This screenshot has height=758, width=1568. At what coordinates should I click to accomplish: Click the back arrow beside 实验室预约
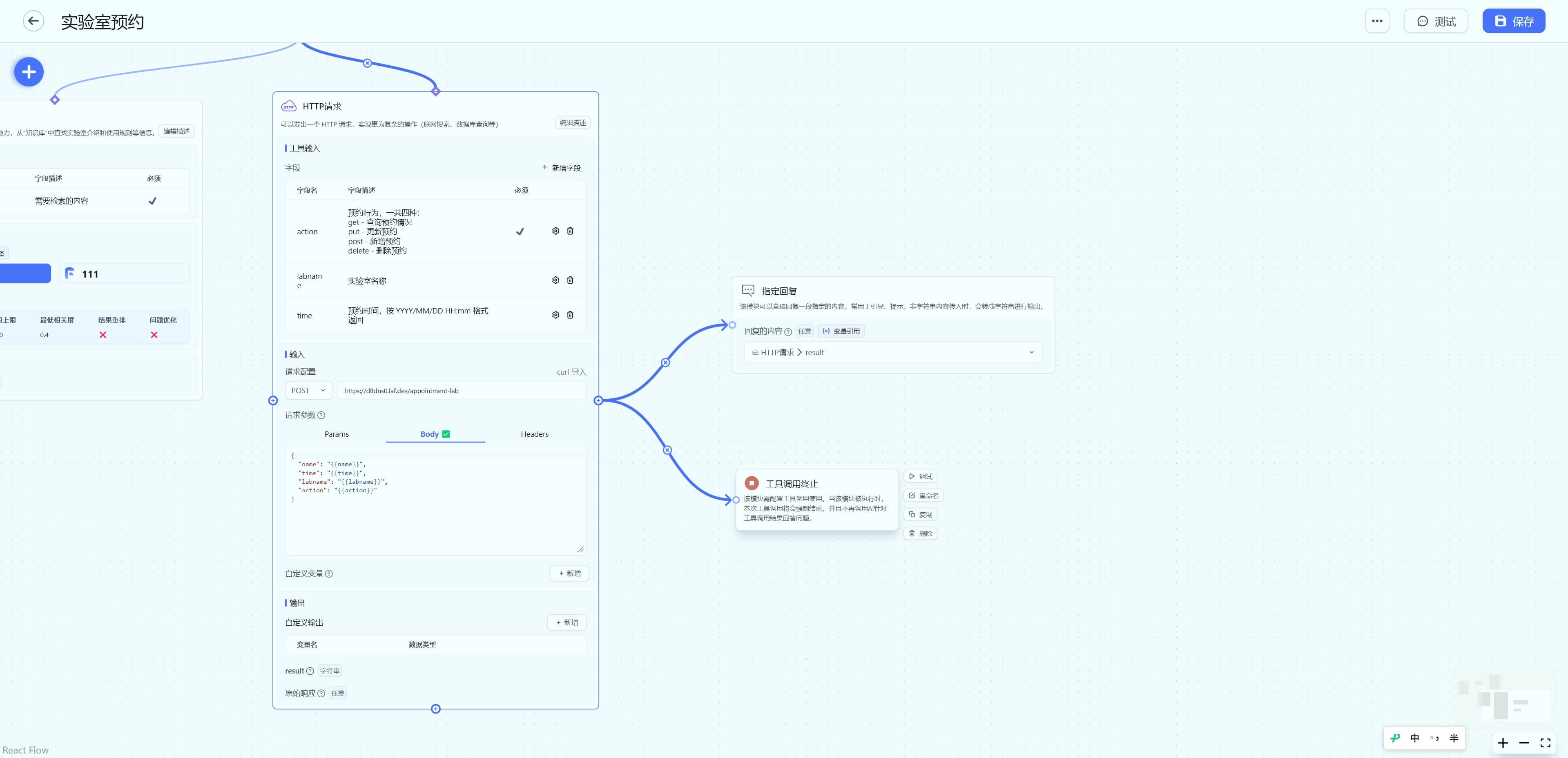click(33, 21)
